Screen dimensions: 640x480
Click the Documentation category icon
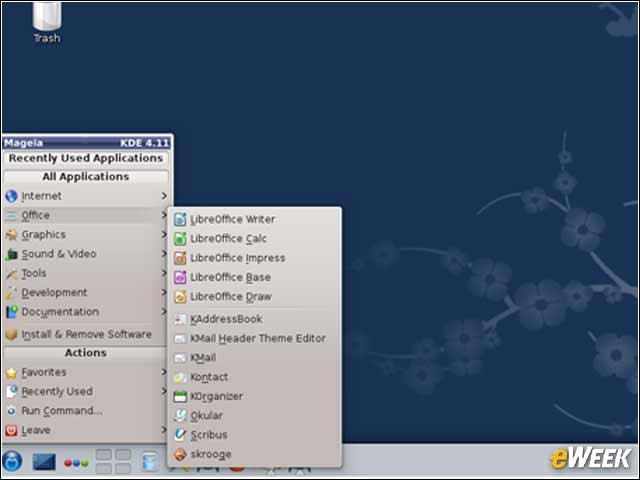[x=11, y=312]
